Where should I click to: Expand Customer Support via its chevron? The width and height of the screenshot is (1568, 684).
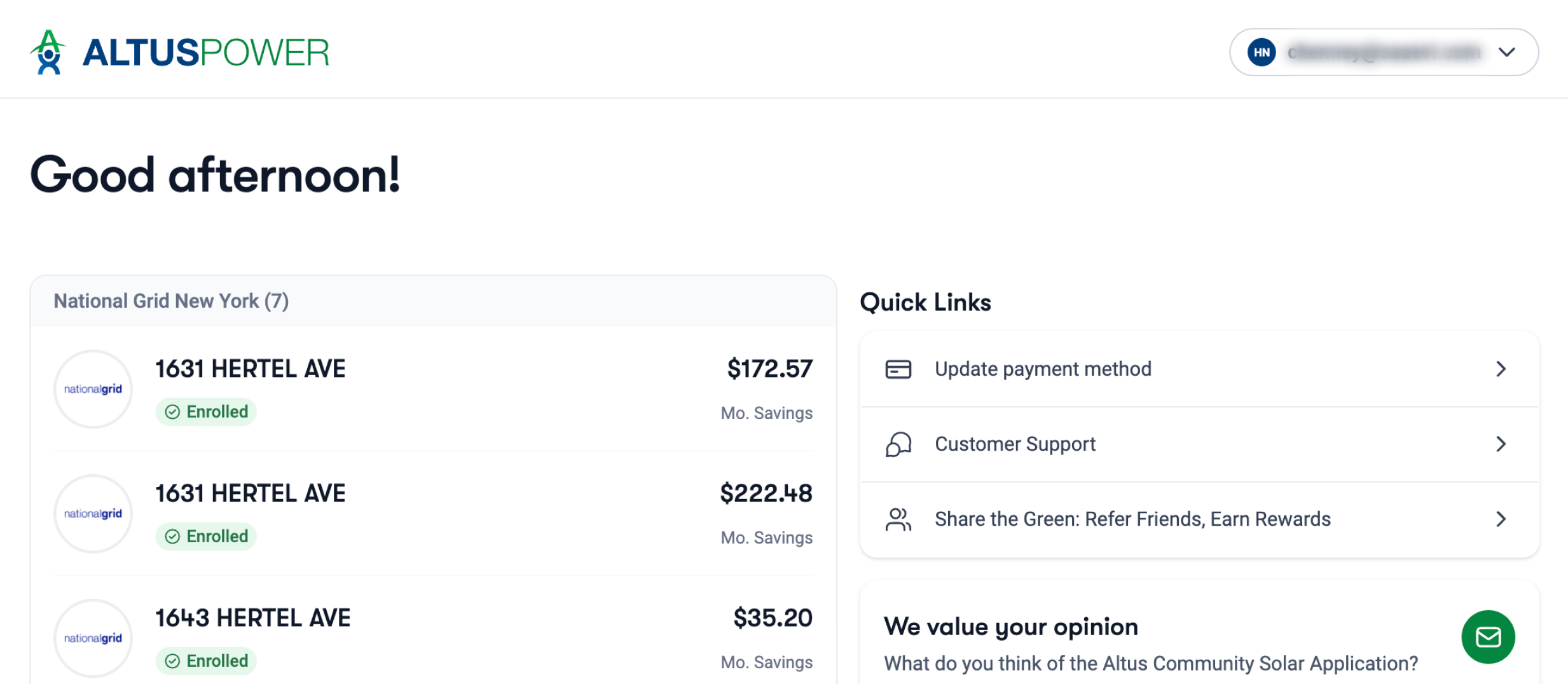[x=1503, y=444]
